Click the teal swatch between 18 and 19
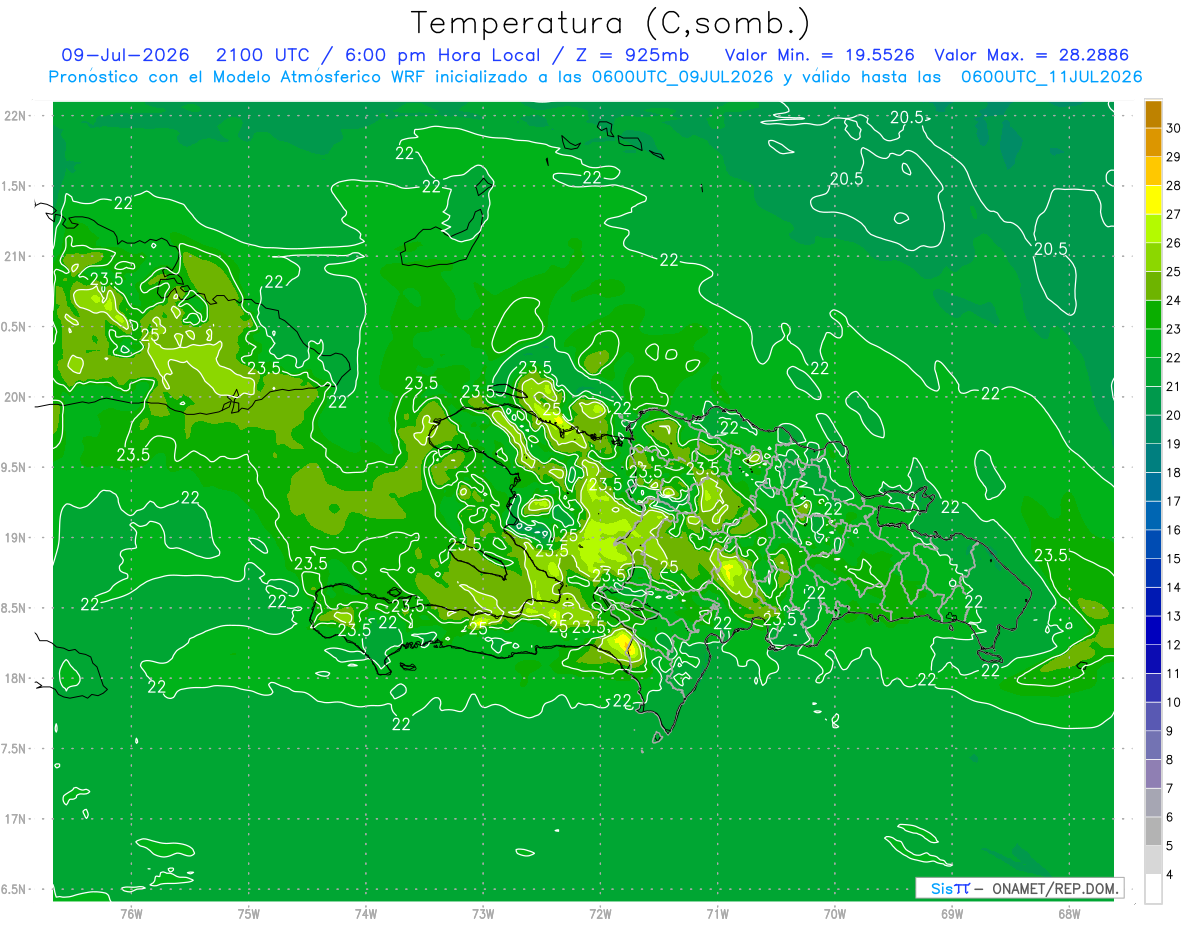 point(1153,458)
